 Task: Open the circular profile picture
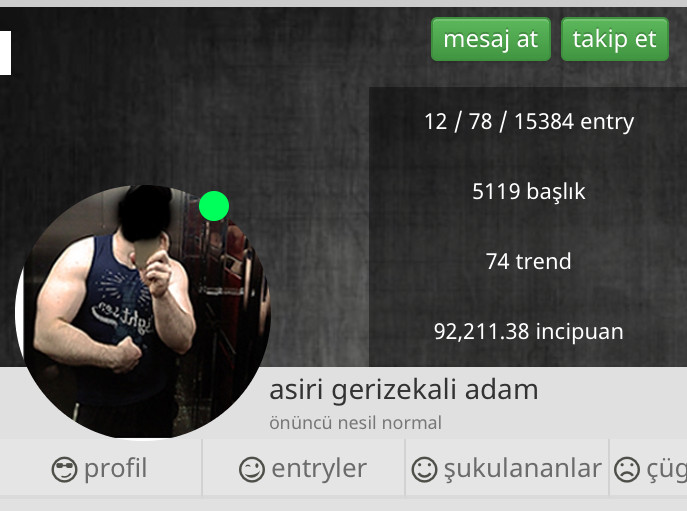click(143, 311)
